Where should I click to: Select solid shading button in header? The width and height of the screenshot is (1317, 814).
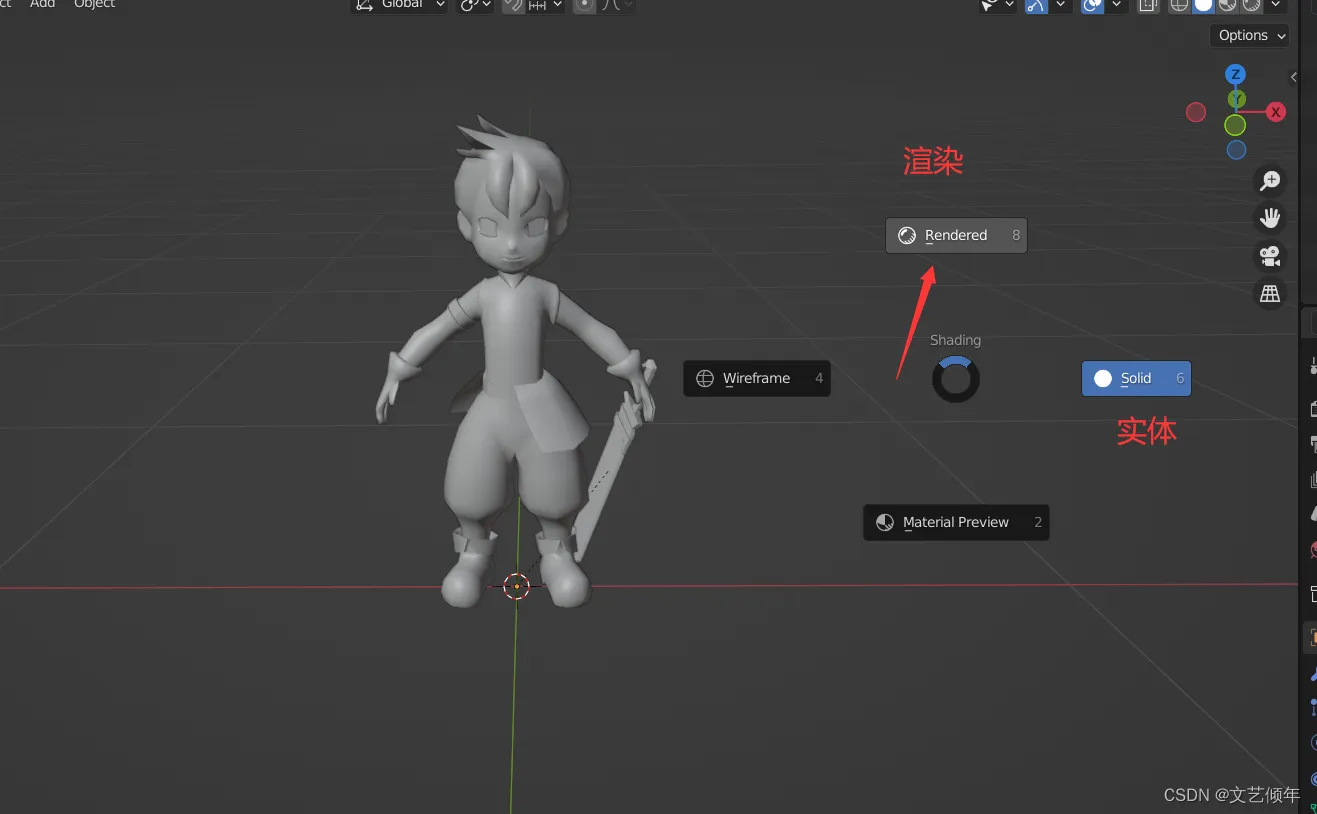(1203, 5)
